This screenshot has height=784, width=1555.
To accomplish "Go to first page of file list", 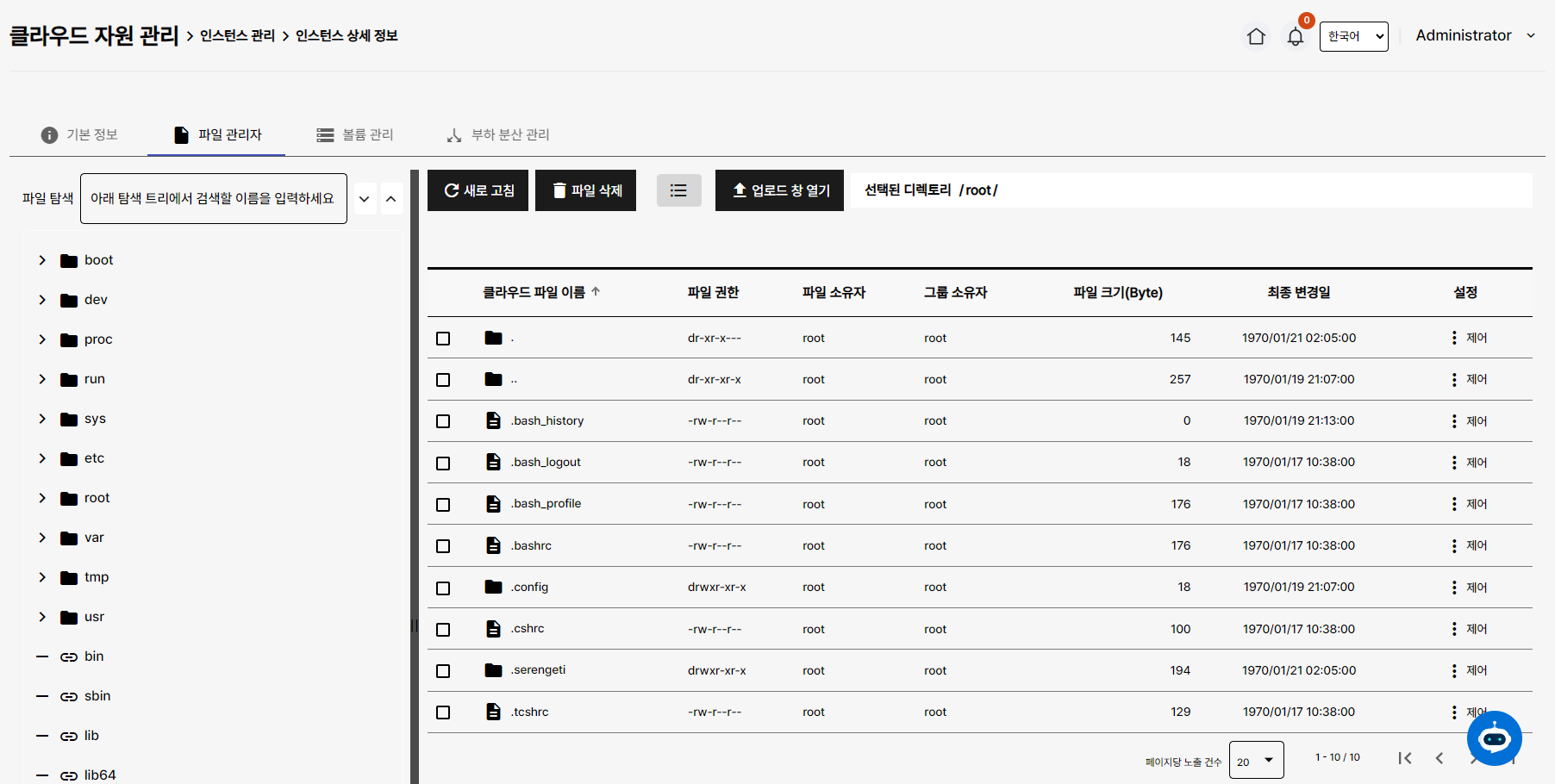I will coord(1404,758).
